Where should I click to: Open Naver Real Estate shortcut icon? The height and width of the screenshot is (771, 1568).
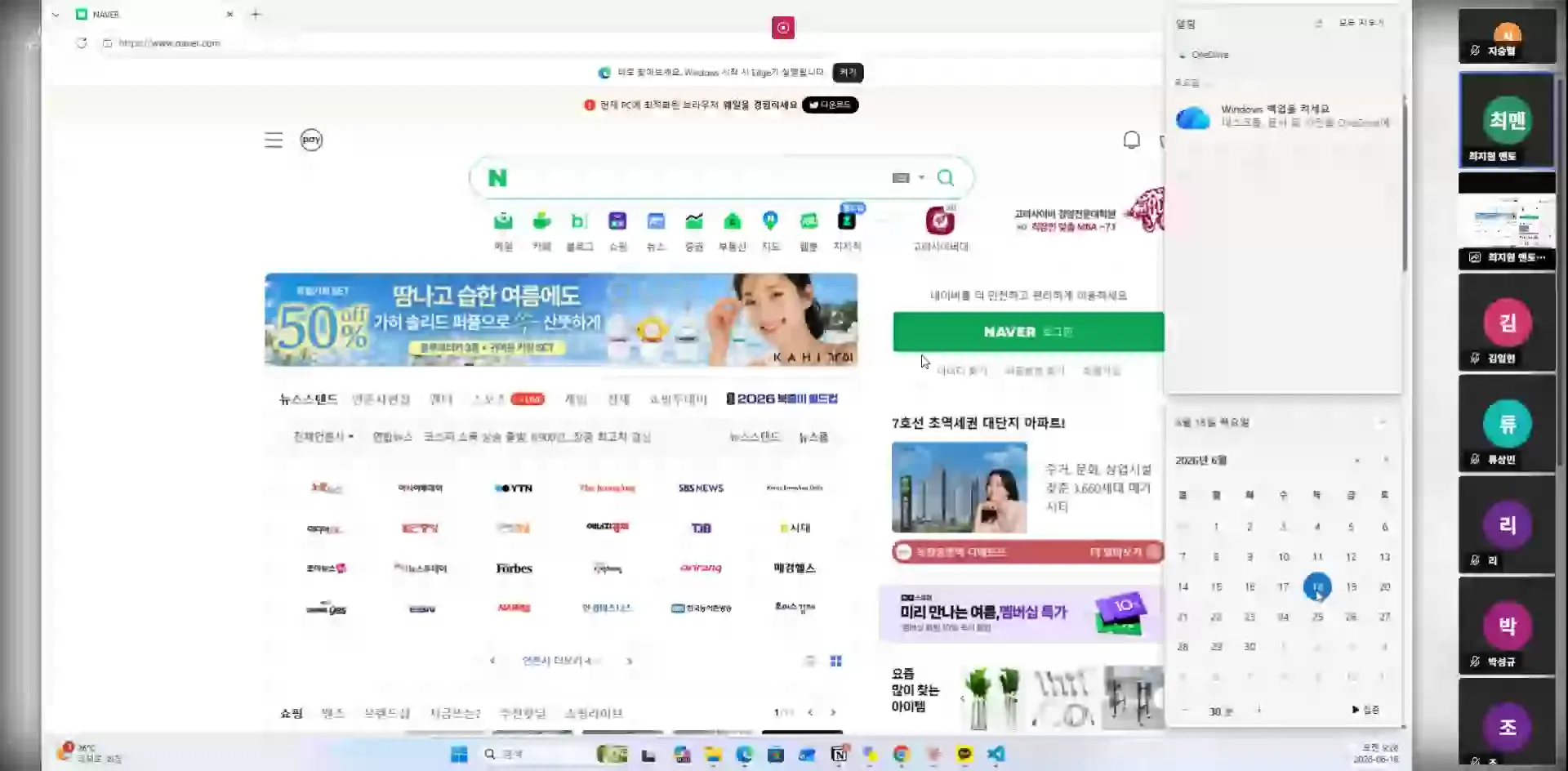(733, 221)
